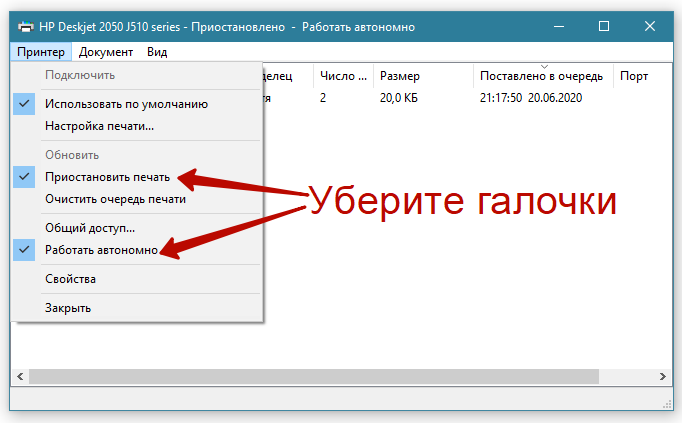
Task: Sort by Число column header
Action: point(343,76)
